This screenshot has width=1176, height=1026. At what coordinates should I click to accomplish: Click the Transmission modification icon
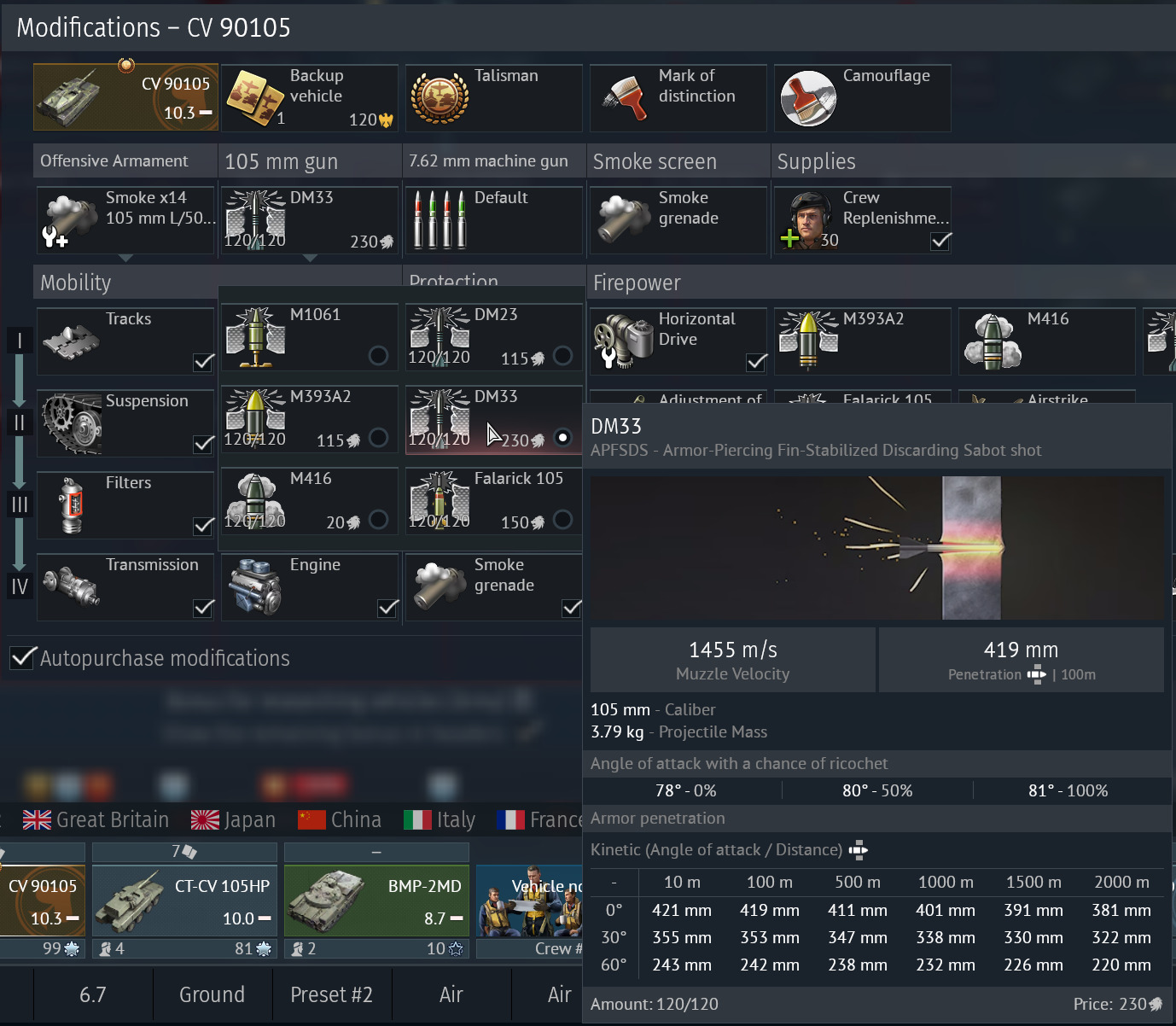coord(71,587)
